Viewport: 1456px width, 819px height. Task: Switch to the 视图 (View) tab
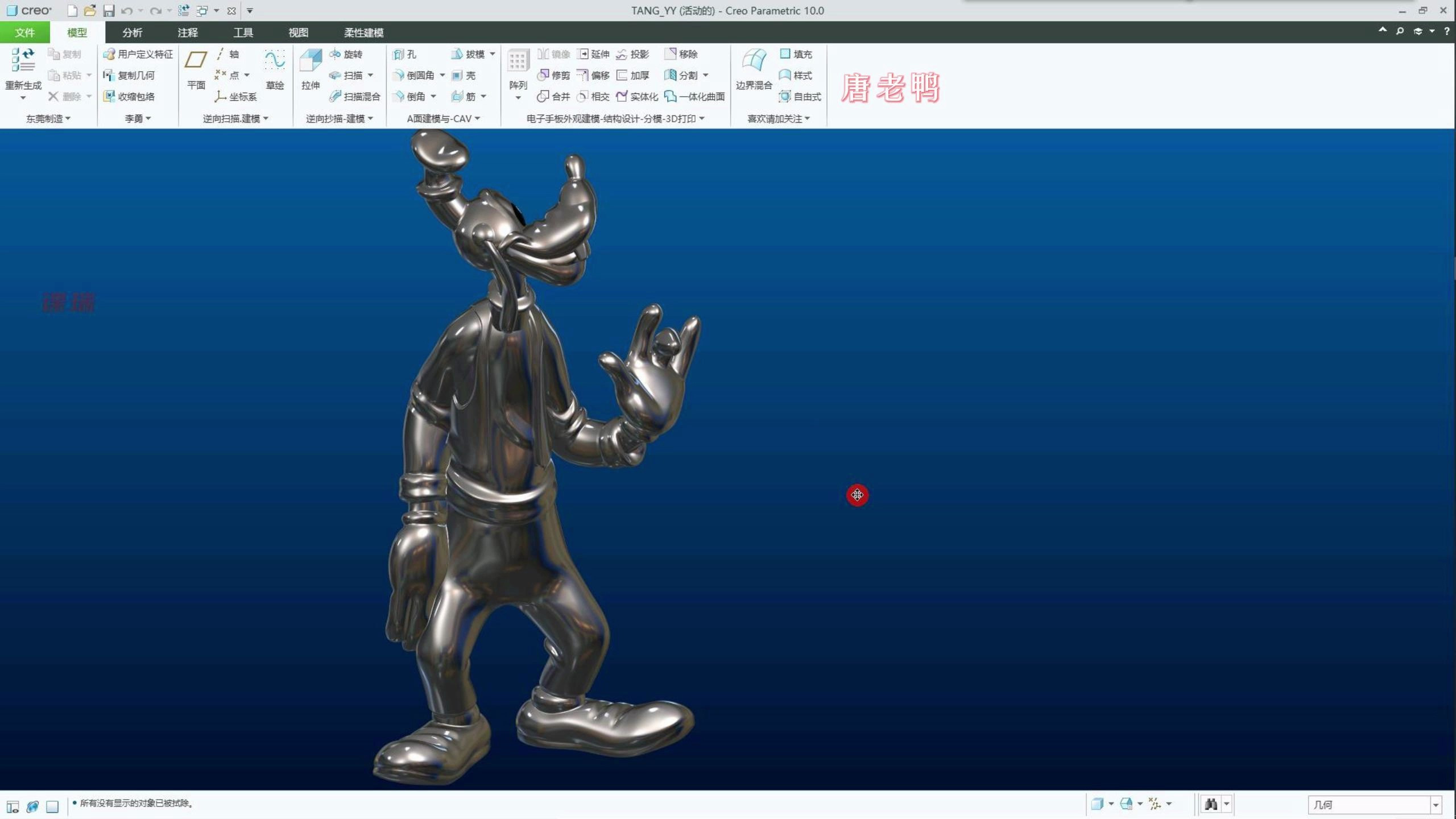click(298, 32)
